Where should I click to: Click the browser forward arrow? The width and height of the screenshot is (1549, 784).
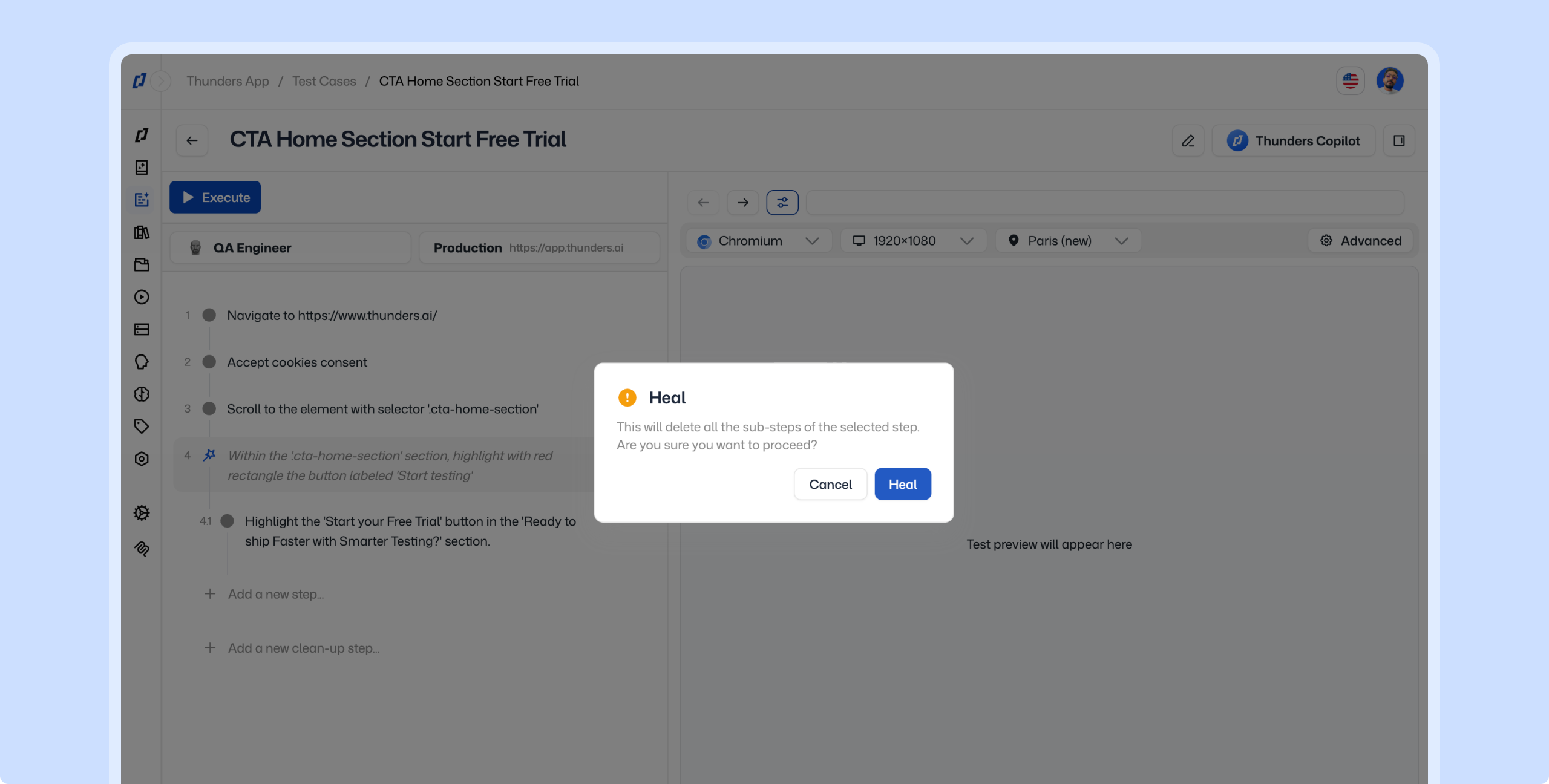[742, 203]
